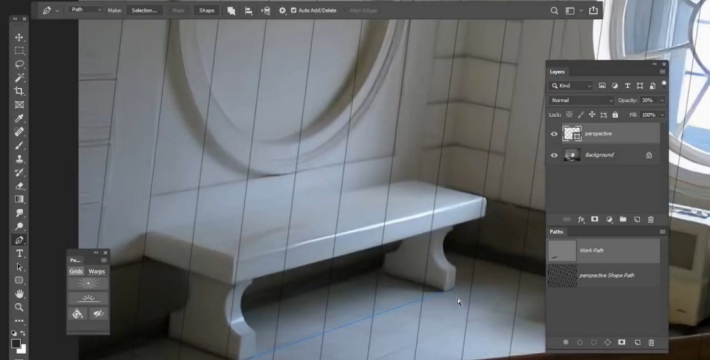Select the Horizontal Type tool

[x=19, y=254]
